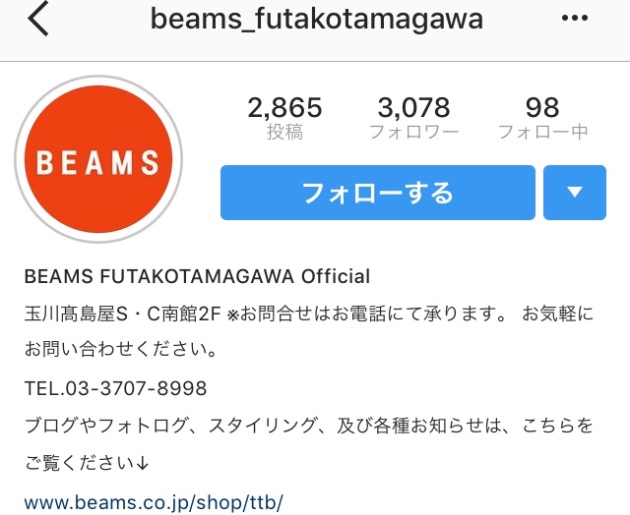The image size is (630, 515).
Task: Tap the 3,078 follower number
Action: (414, 107)
